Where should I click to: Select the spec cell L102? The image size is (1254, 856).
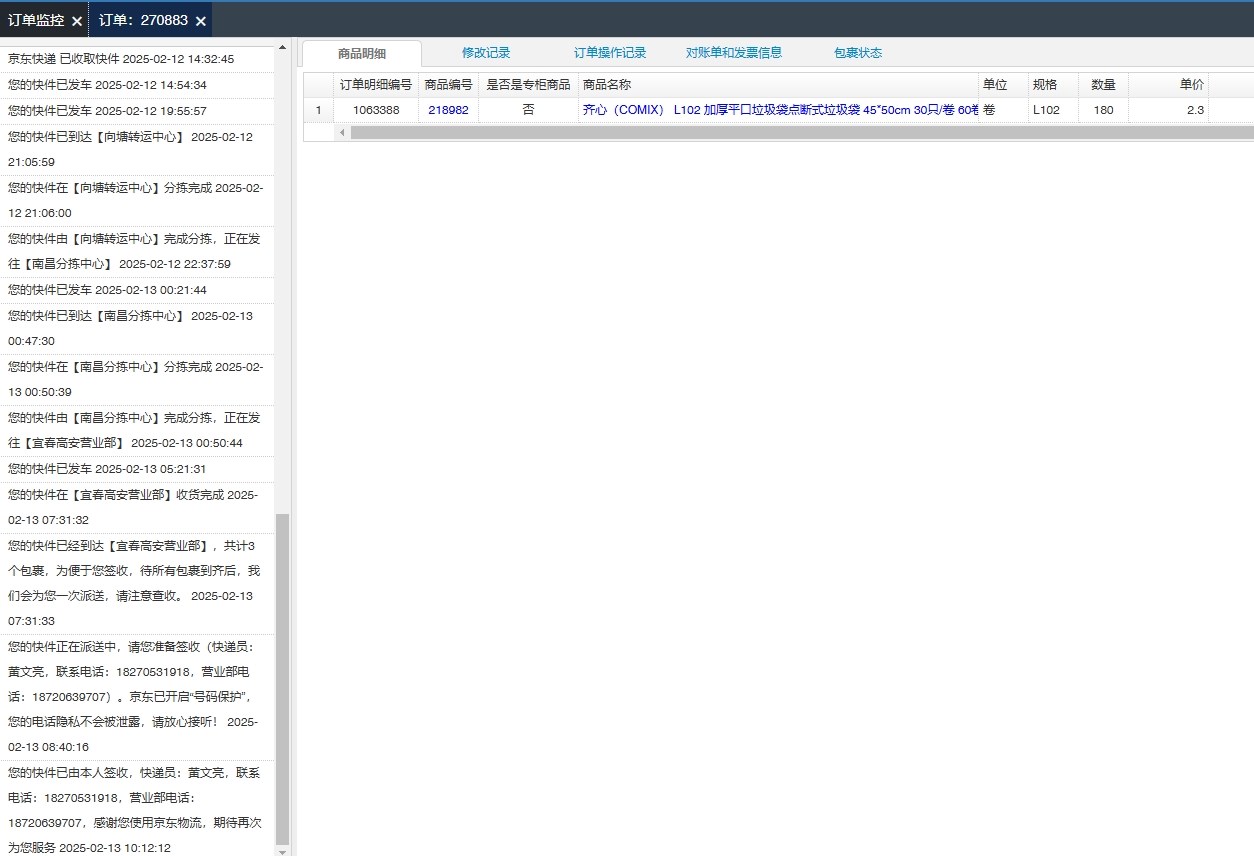tap(1053, 110)
